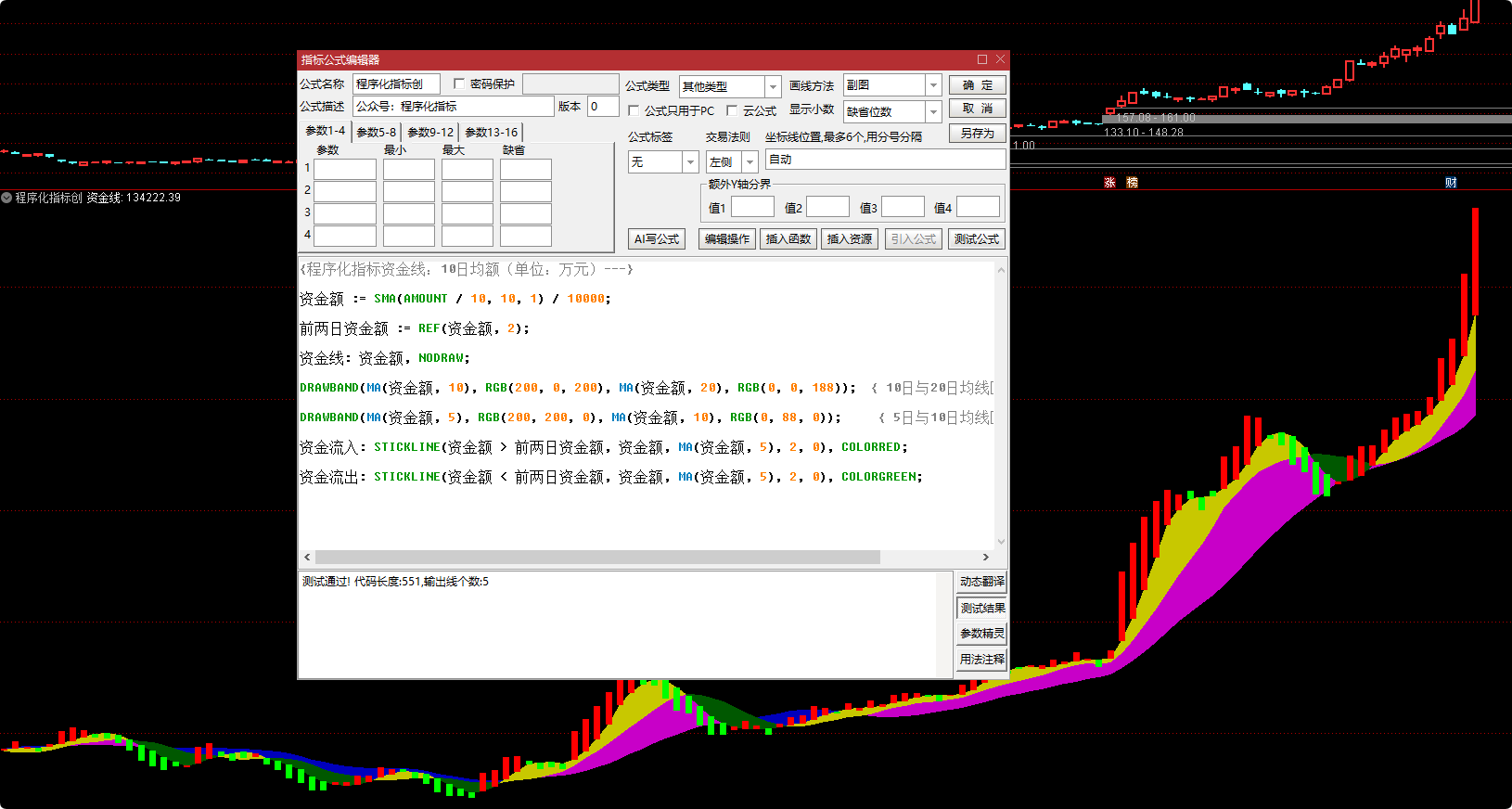Click the blue 财 marker icon
Image resolution: width=1512 pixels, height=809 pixels.
1451,183
